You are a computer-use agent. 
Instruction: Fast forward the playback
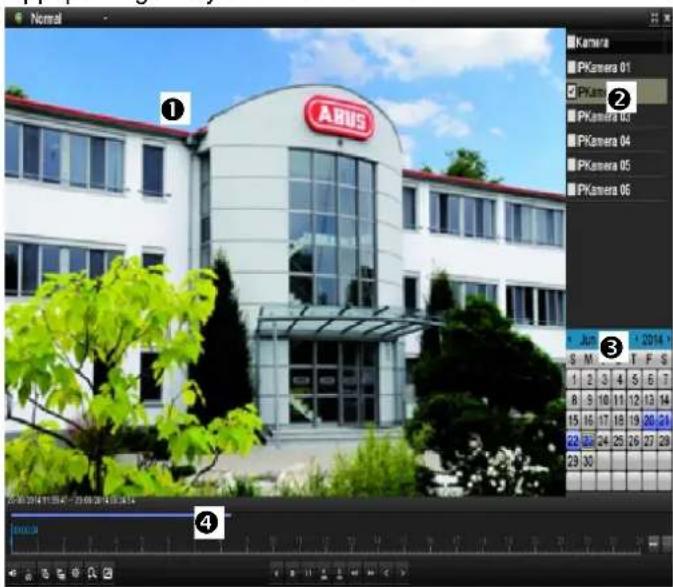point(370,573)
